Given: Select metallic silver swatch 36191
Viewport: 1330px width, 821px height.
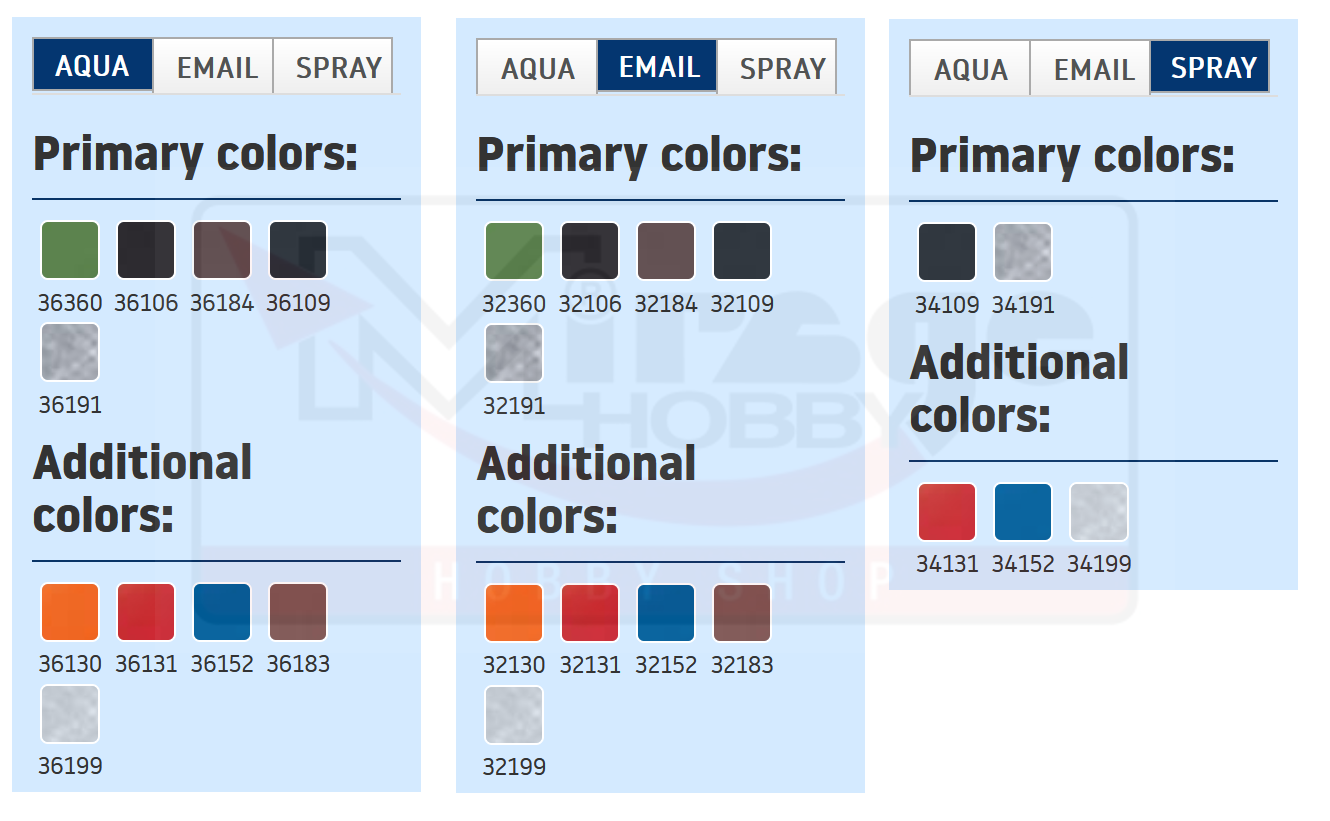Looking at the screenshot, I should pyautogui.click(x=70, y=352).
